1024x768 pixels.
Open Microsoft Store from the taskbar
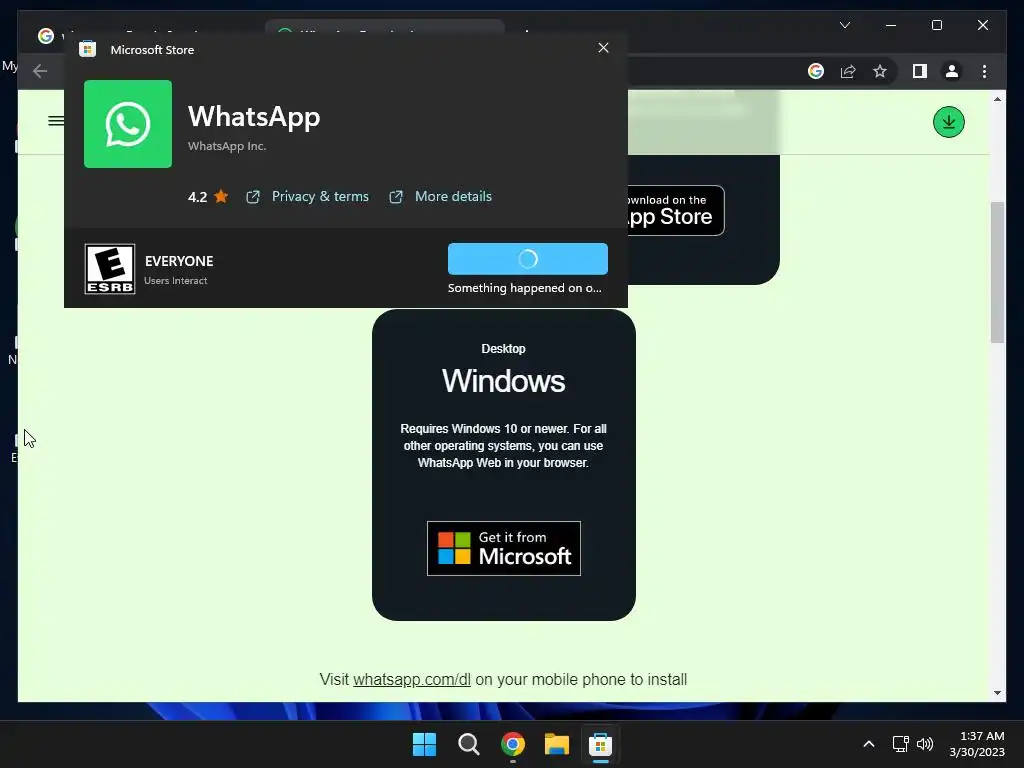[x=600, y=744]
